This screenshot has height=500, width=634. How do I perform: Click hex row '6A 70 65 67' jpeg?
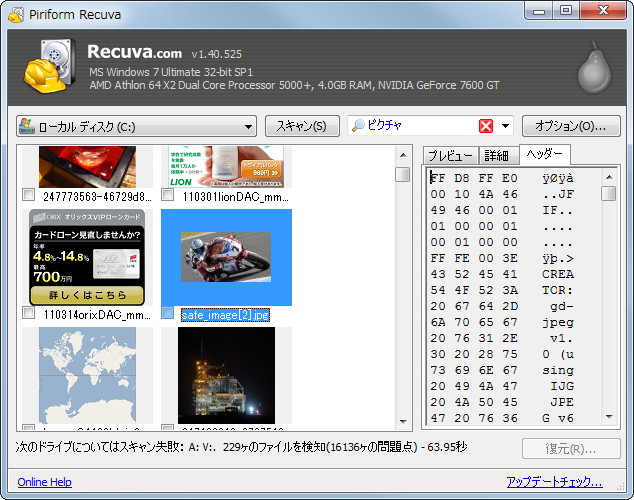tap(501, 322)
